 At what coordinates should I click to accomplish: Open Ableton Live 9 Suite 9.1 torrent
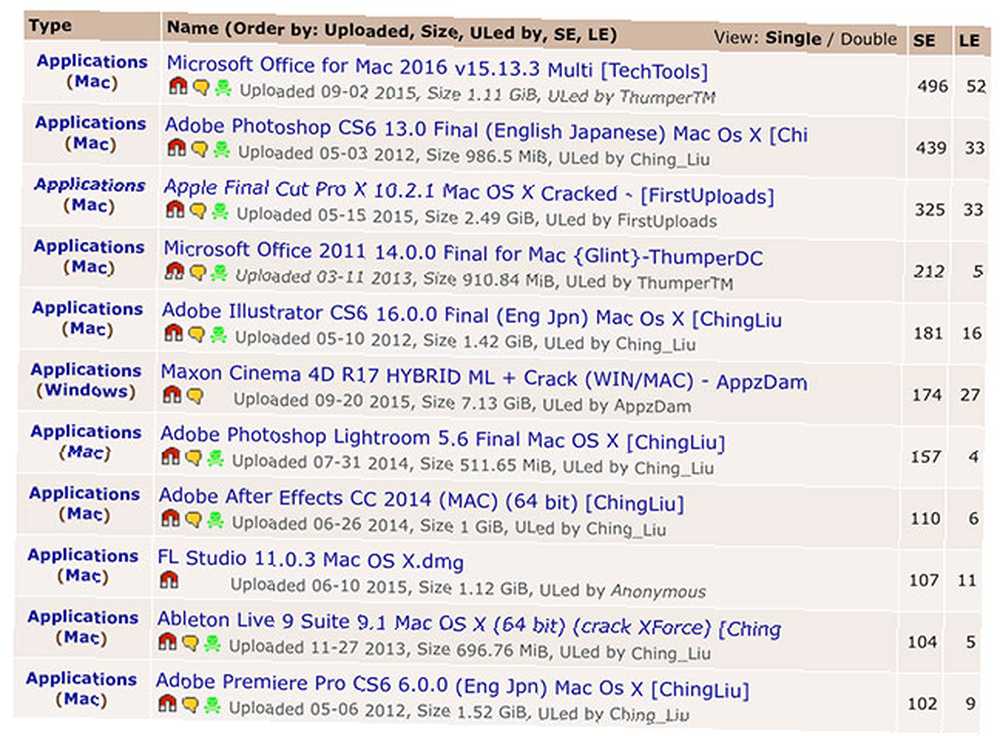coord(469,624)
